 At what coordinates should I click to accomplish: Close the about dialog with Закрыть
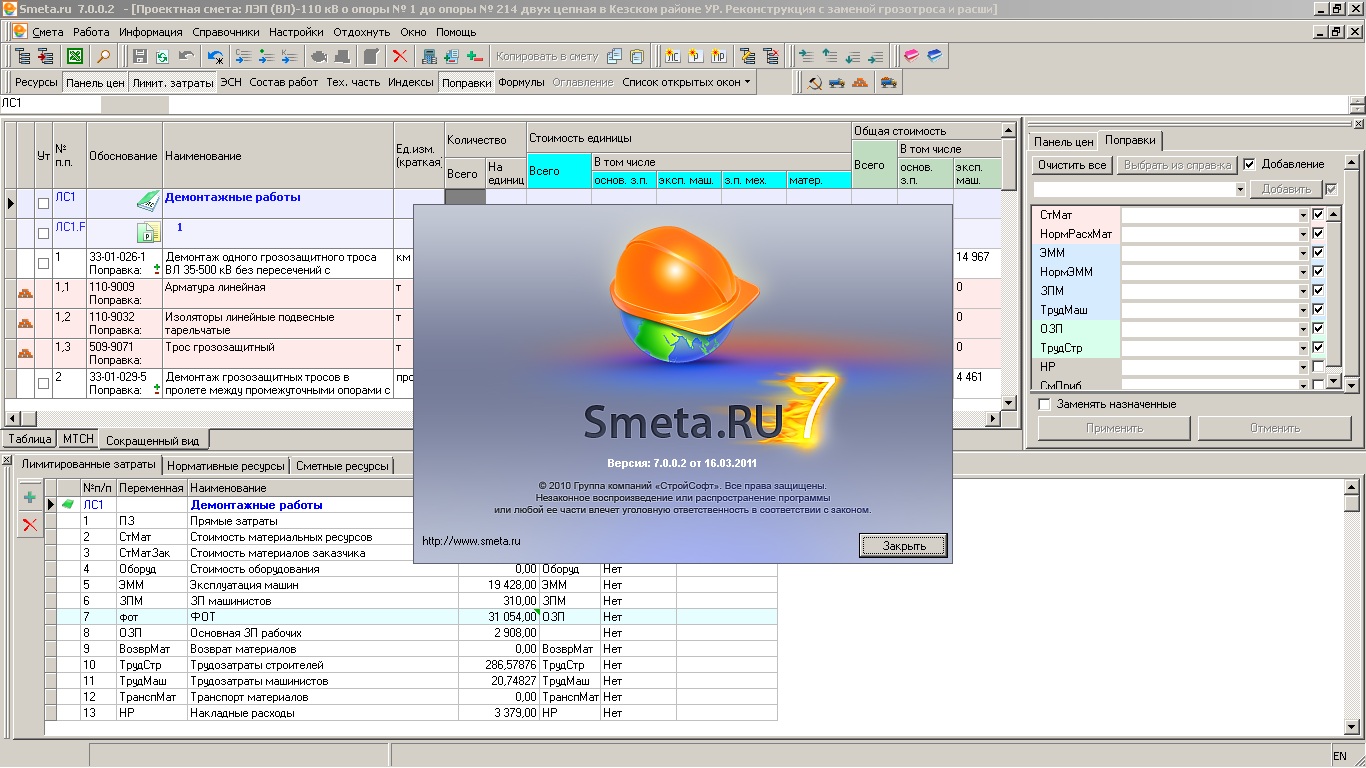click(903, 546)
